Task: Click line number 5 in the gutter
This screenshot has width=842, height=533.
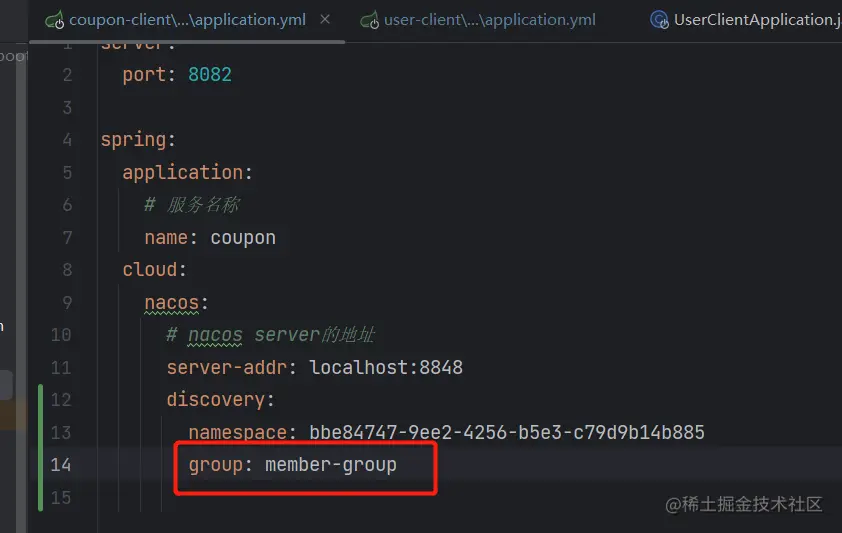Action: 67,173
